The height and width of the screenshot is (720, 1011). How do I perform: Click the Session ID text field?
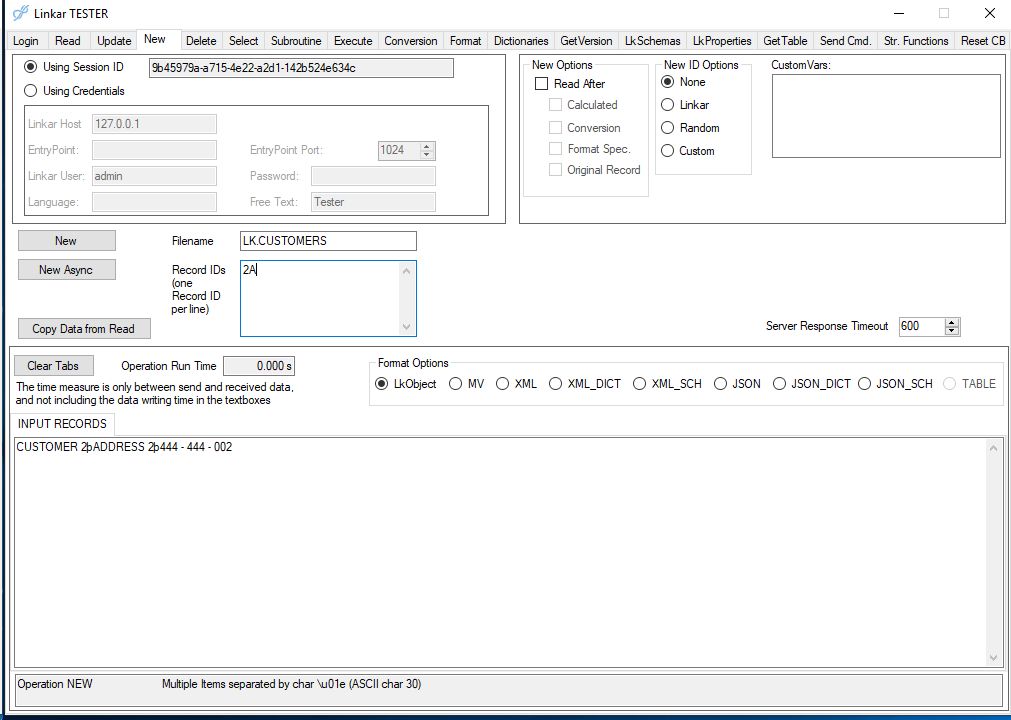tap(301, 68)
